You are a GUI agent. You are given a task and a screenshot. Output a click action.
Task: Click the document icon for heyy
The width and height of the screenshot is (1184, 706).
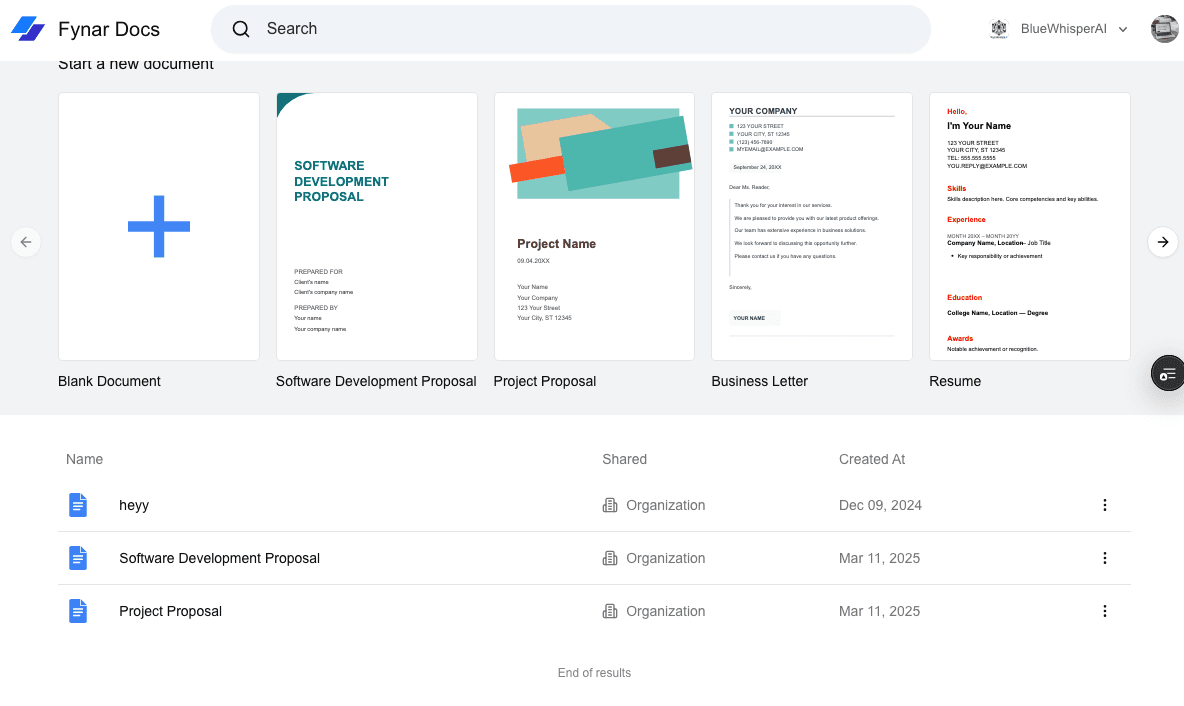tap(78, 505)
